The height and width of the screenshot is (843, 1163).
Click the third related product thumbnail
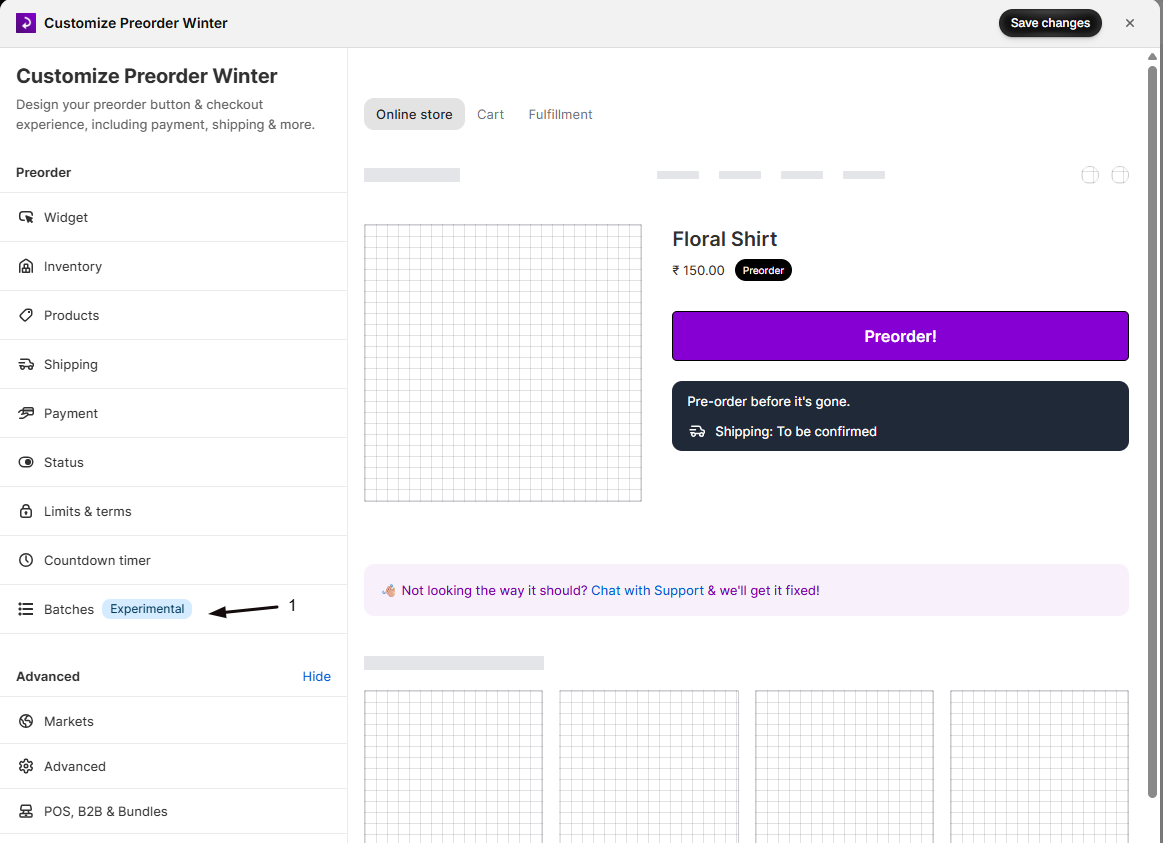[844, 766]
